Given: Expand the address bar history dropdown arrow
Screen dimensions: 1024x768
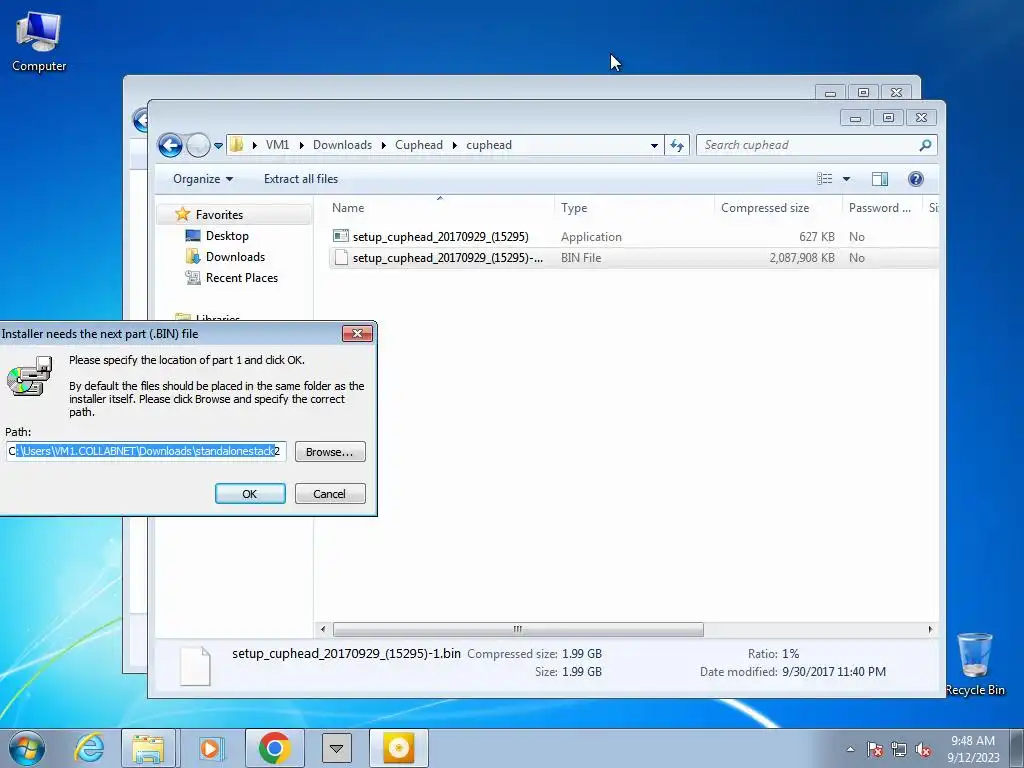Looking at the screenshot, I should 654,146.
